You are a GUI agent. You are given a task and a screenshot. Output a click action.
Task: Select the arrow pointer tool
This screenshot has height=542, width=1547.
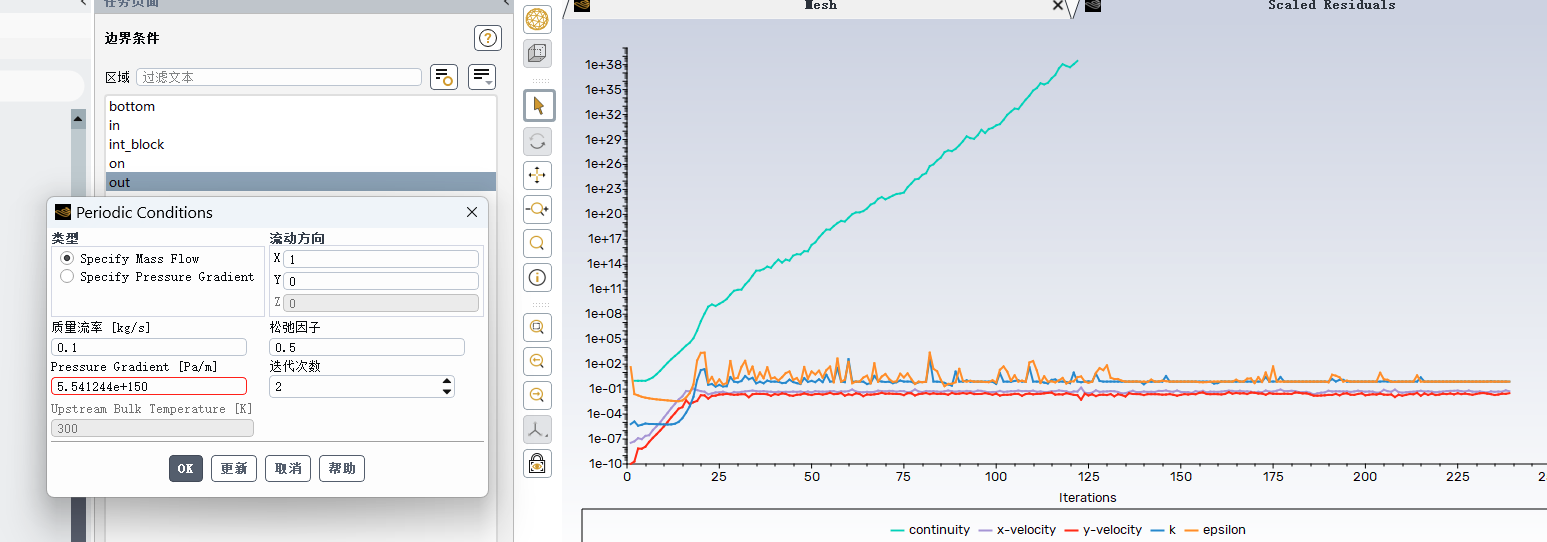[538, 105]
